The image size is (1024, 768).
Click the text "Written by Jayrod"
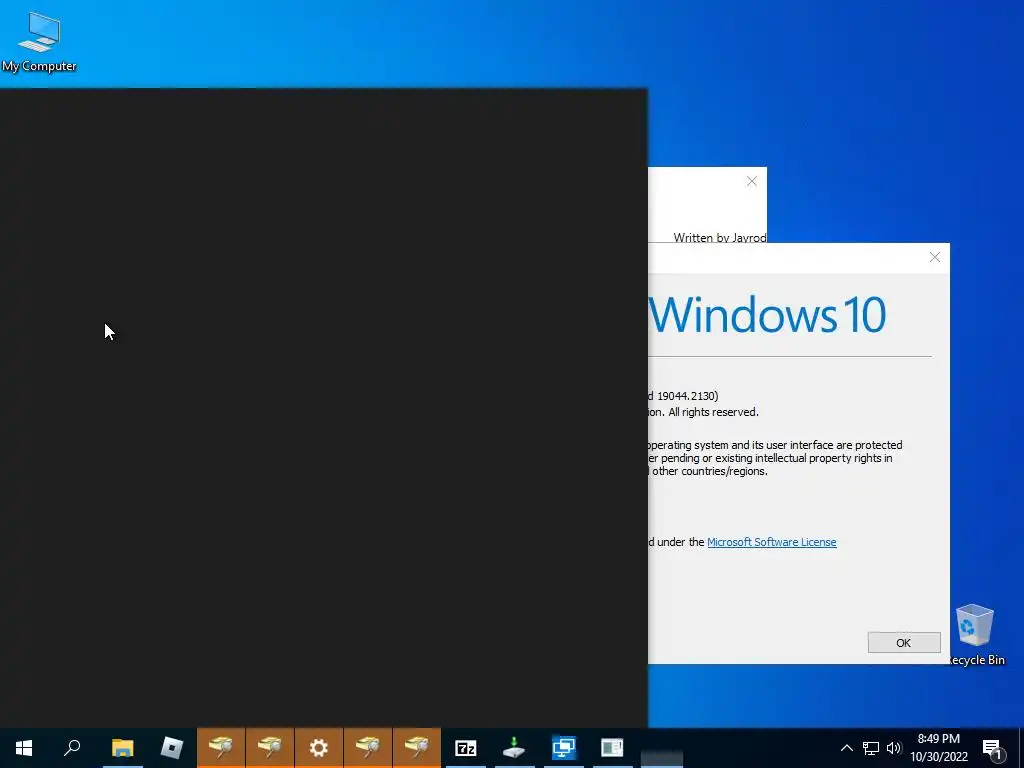point(720,237)
